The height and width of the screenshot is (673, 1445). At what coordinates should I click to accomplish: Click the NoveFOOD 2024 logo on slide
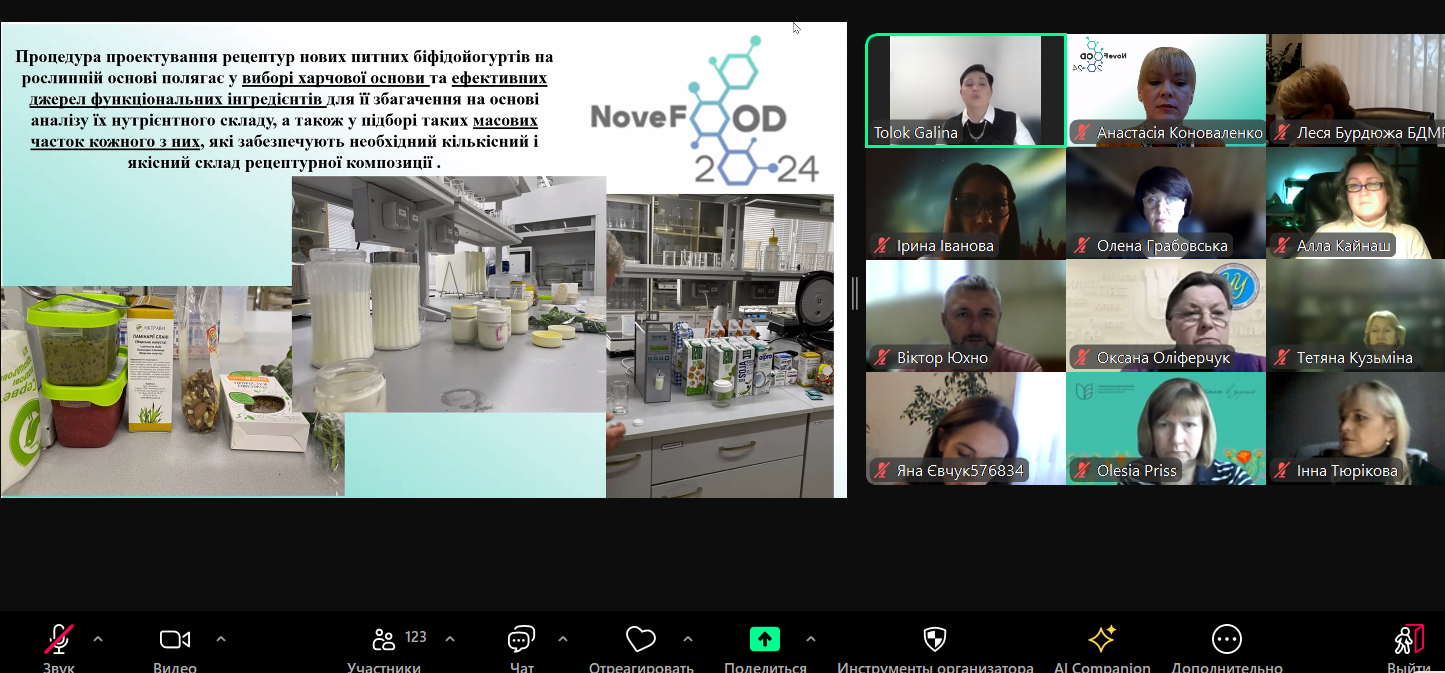[705, 111]
